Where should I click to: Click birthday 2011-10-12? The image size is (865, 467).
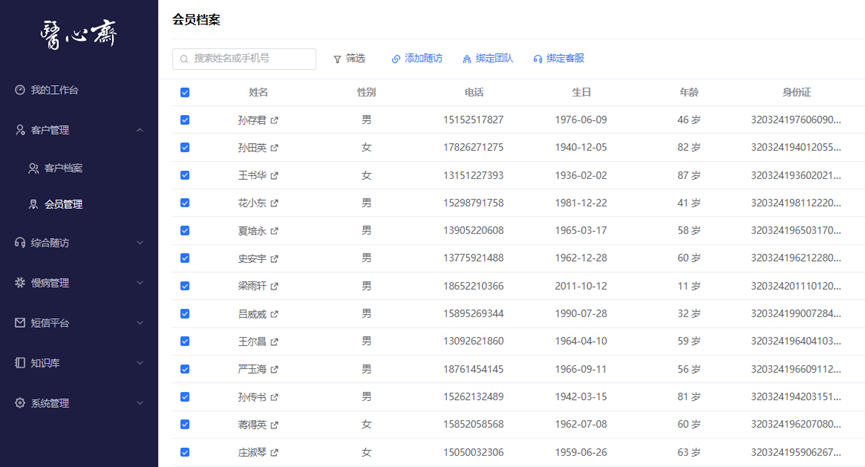point(581,286)
